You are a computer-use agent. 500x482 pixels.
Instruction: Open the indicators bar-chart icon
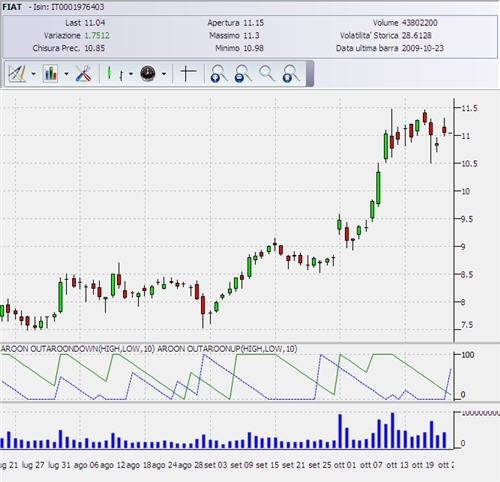point(51,73)
